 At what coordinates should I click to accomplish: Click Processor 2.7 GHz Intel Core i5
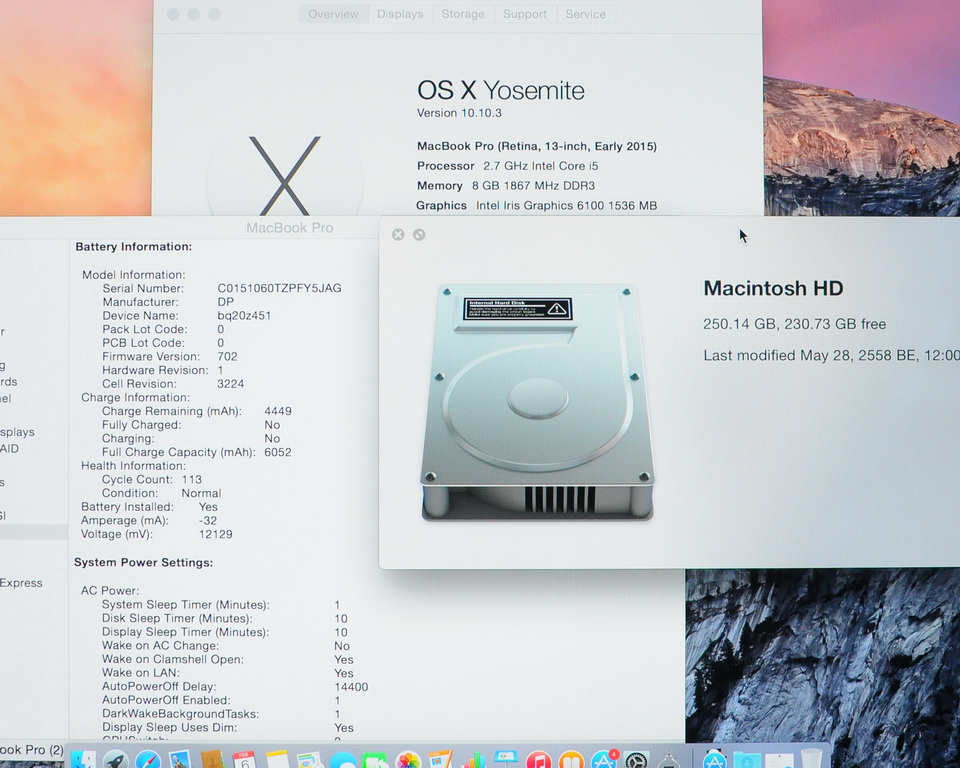(508, 166)
